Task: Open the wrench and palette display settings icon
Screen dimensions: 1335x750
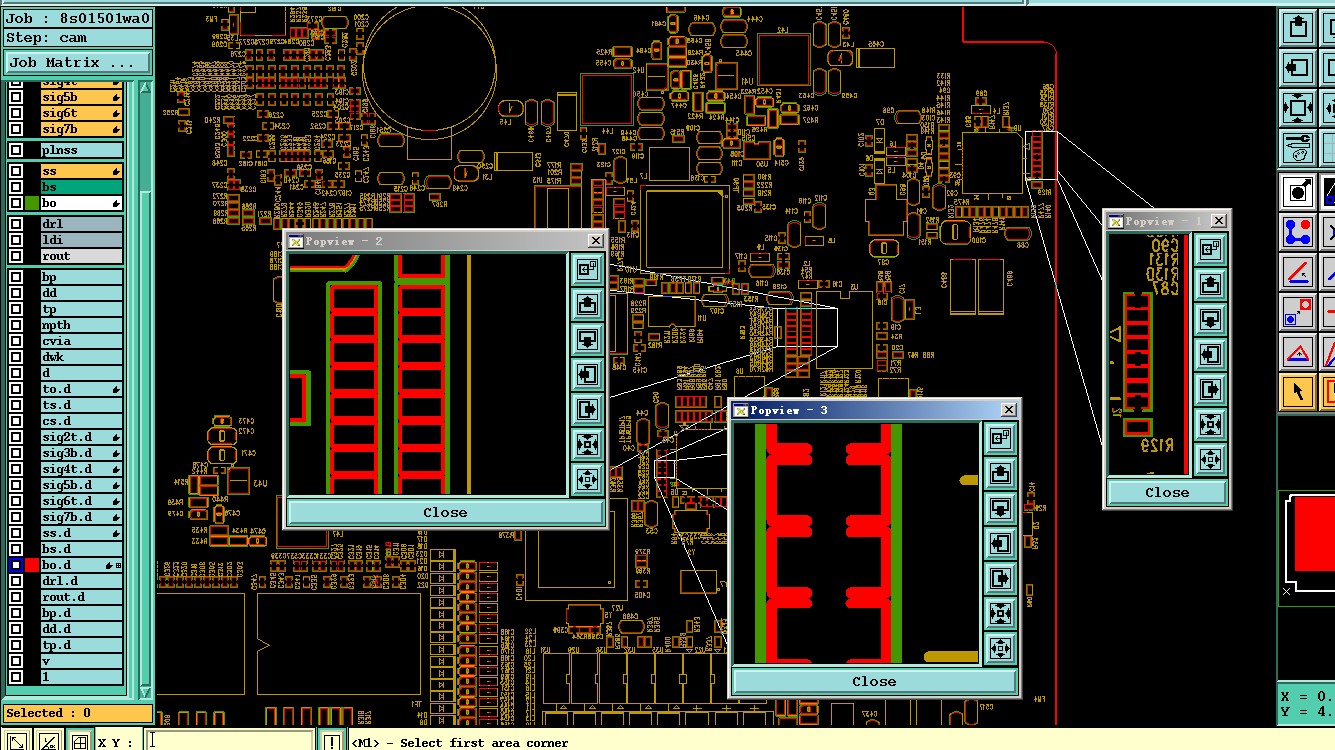Action: [x=1298, y=148]
